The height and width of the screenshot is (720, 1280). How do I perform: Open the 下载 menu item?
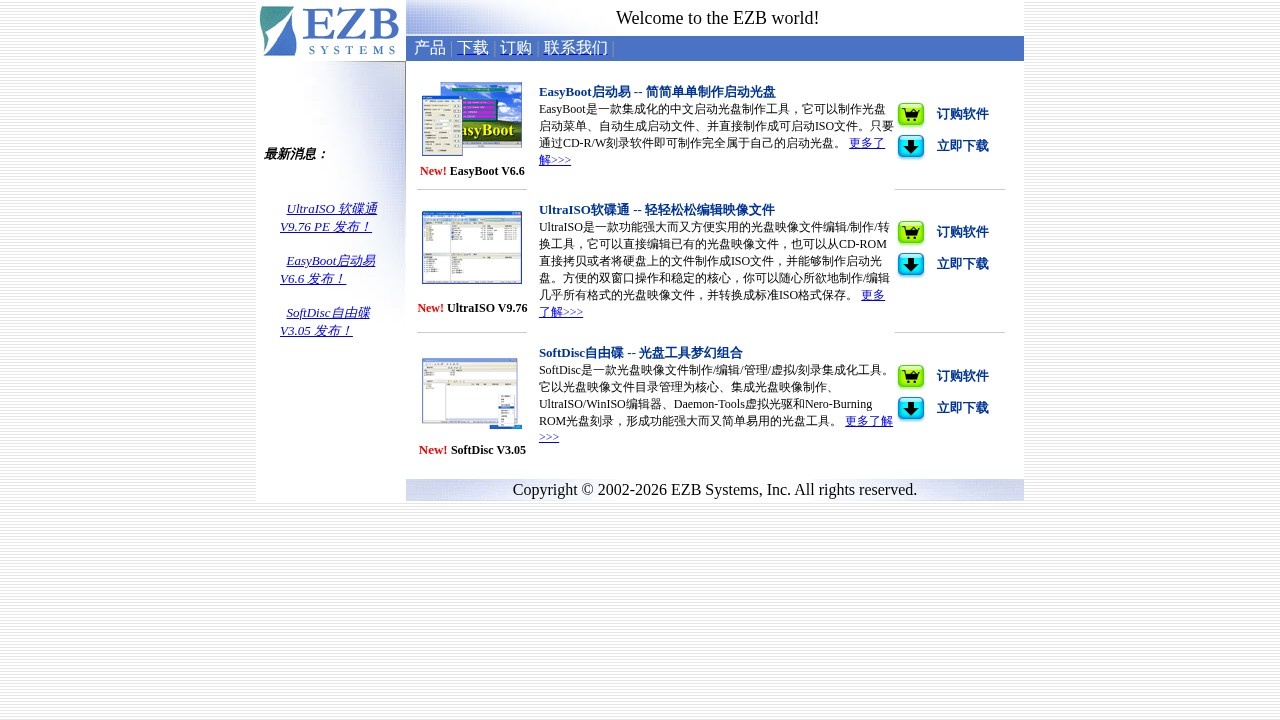473,48
